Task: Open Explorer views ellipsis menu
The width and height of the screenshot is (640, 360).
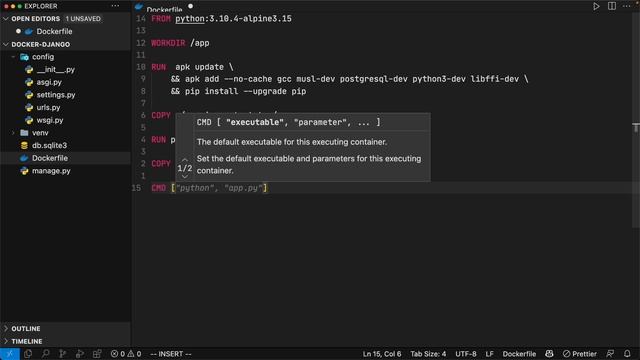Action: pos(116,6)
